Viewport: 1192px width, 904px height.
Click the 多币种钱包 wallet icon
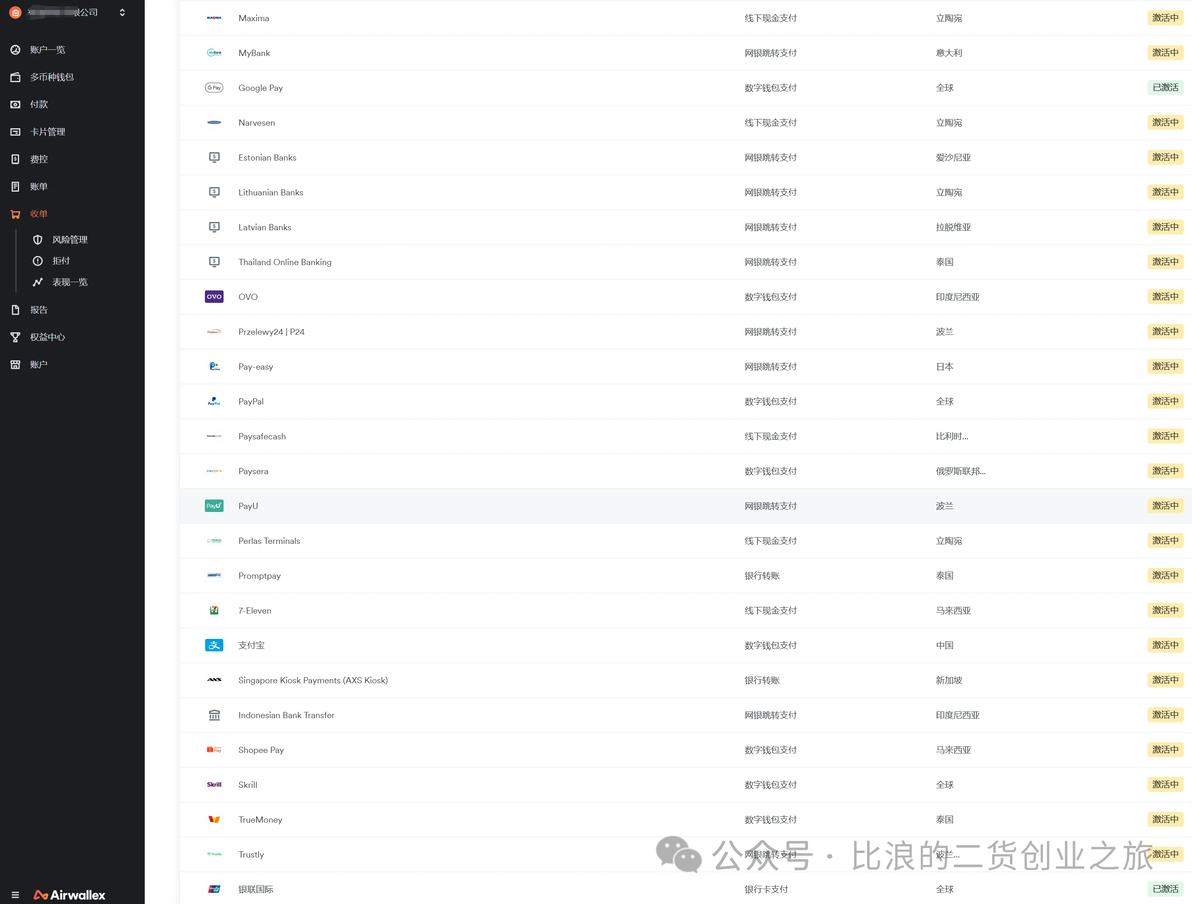(15, 77)
